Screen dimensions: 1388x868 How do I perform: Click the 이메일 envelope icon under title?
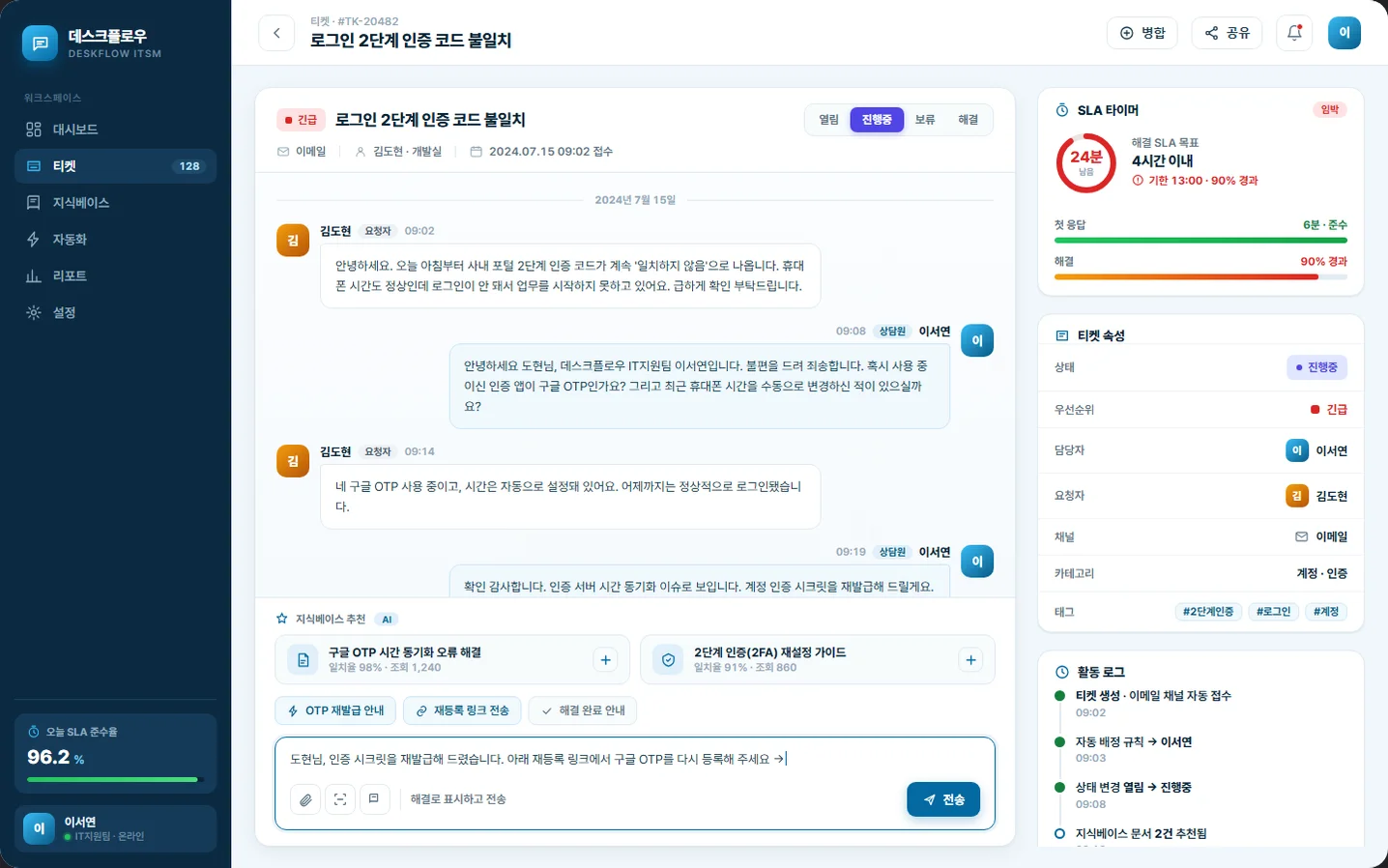[283, 152]
